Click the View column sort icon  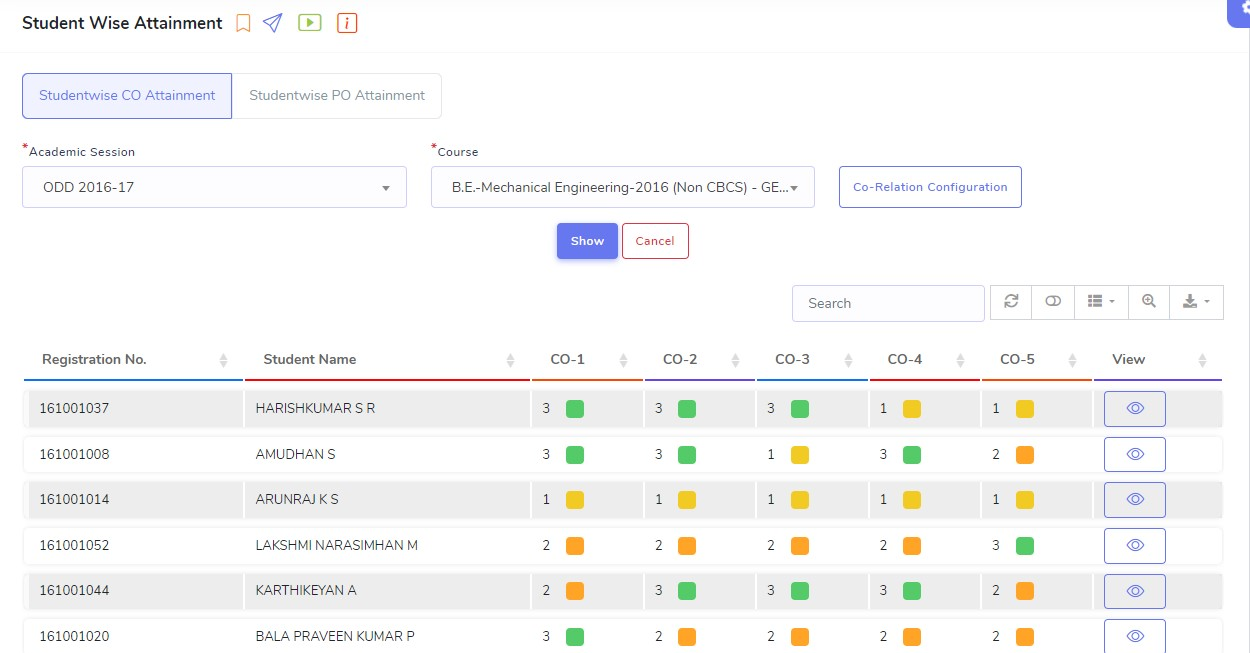pyautogui.click(x=1202, y=361)
